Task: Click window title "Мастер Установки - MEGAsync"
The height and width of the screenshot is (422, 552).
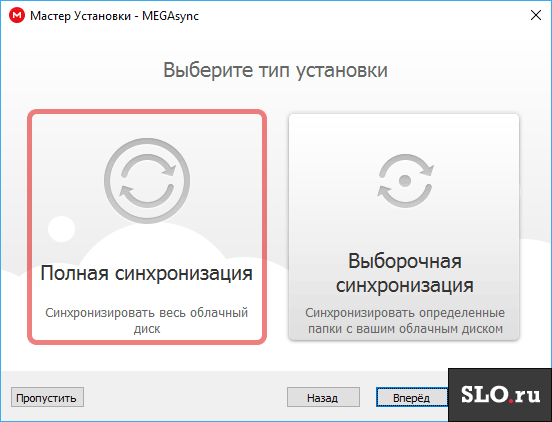Action: pyautogui.click(x=114, y=16)
